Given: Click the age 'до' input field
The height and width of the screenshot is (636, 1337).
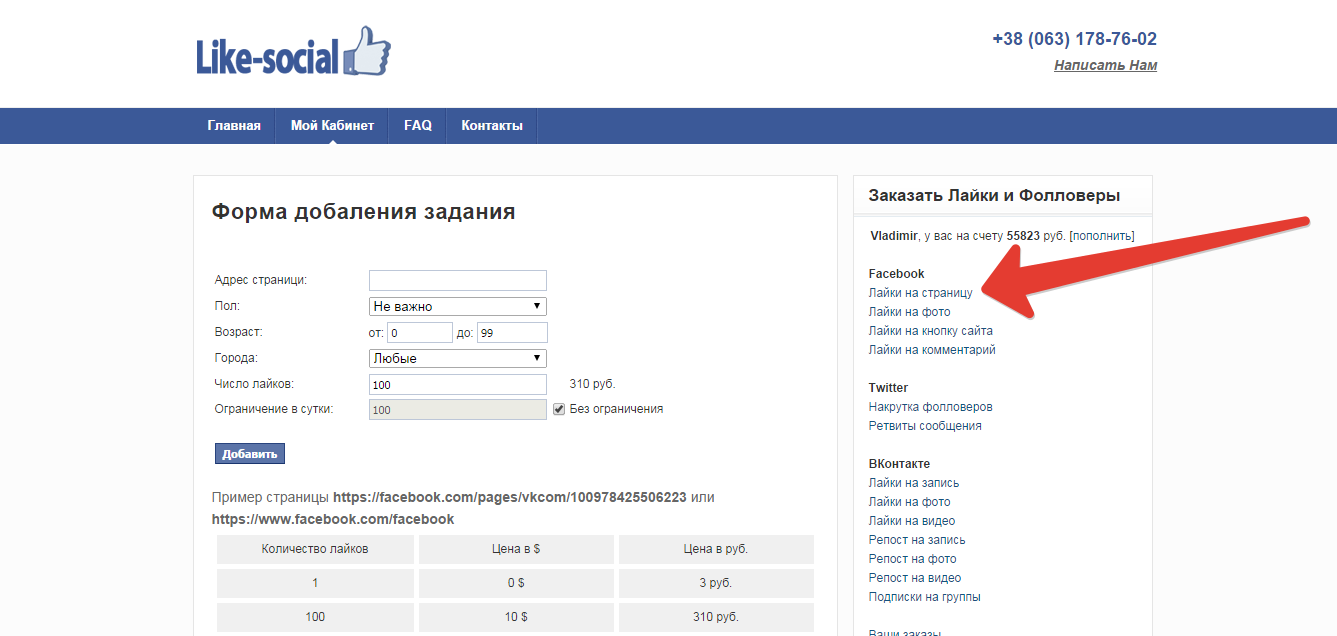Looking at the screenshot, I should (x=512, y=333).
